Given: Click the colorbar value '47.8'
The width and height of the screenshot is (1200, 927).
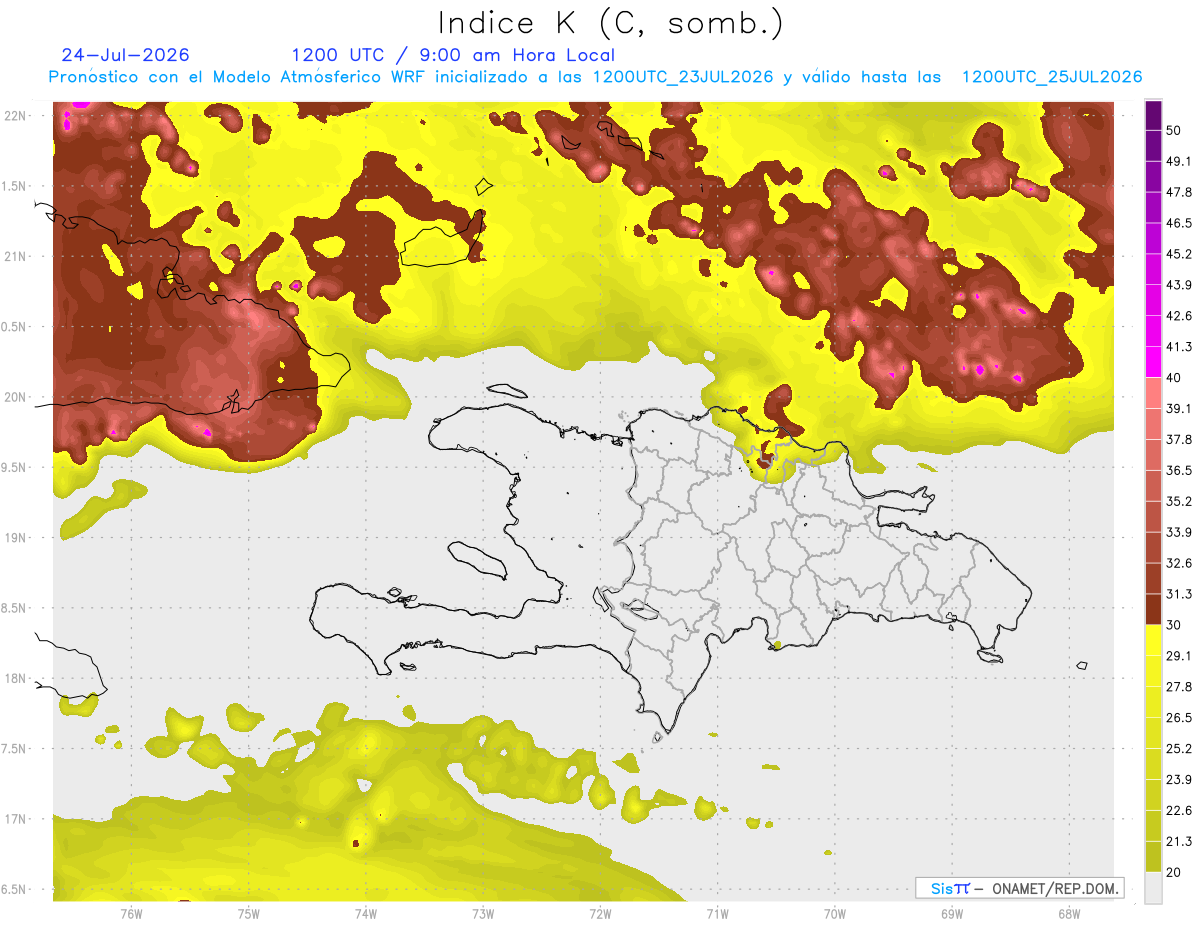Looking at the screenshot, I should tap(1178, 192).
